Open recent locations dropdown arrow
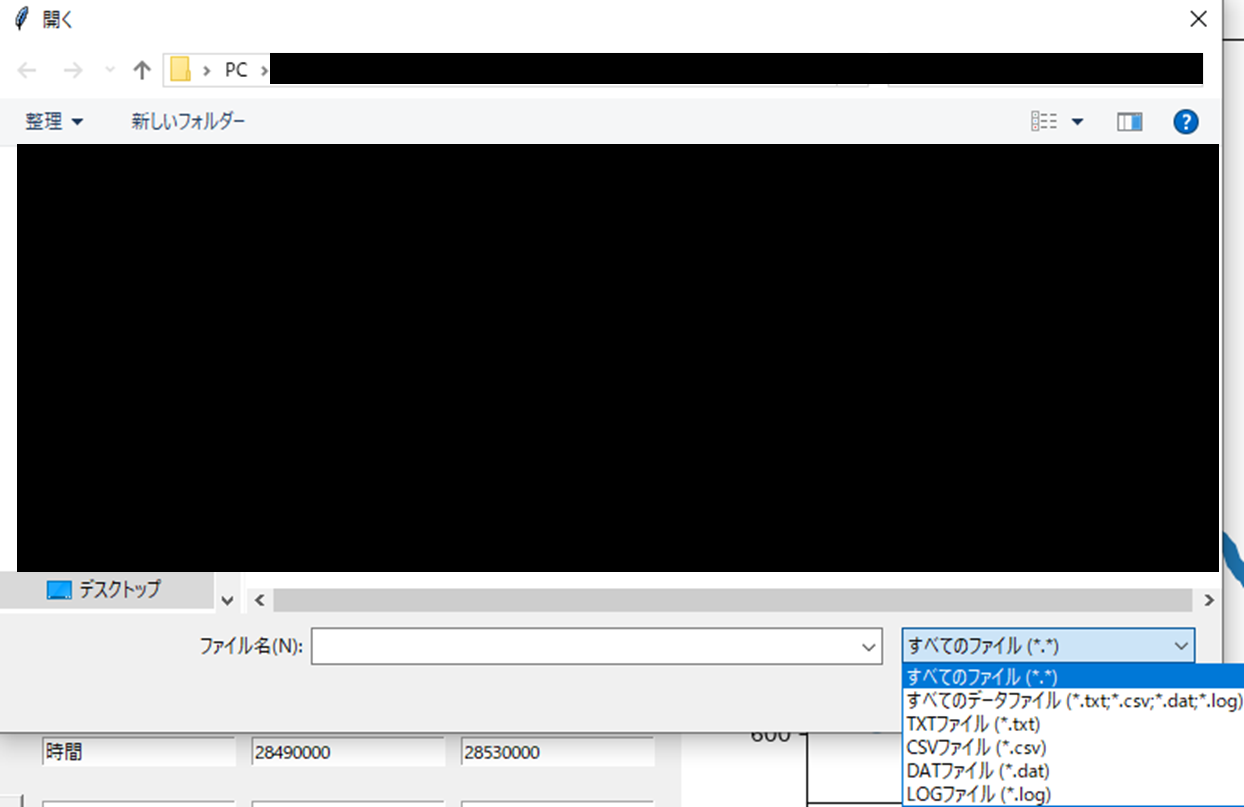The width and height of the screenshot is (1244, 807). coord(110,70)
